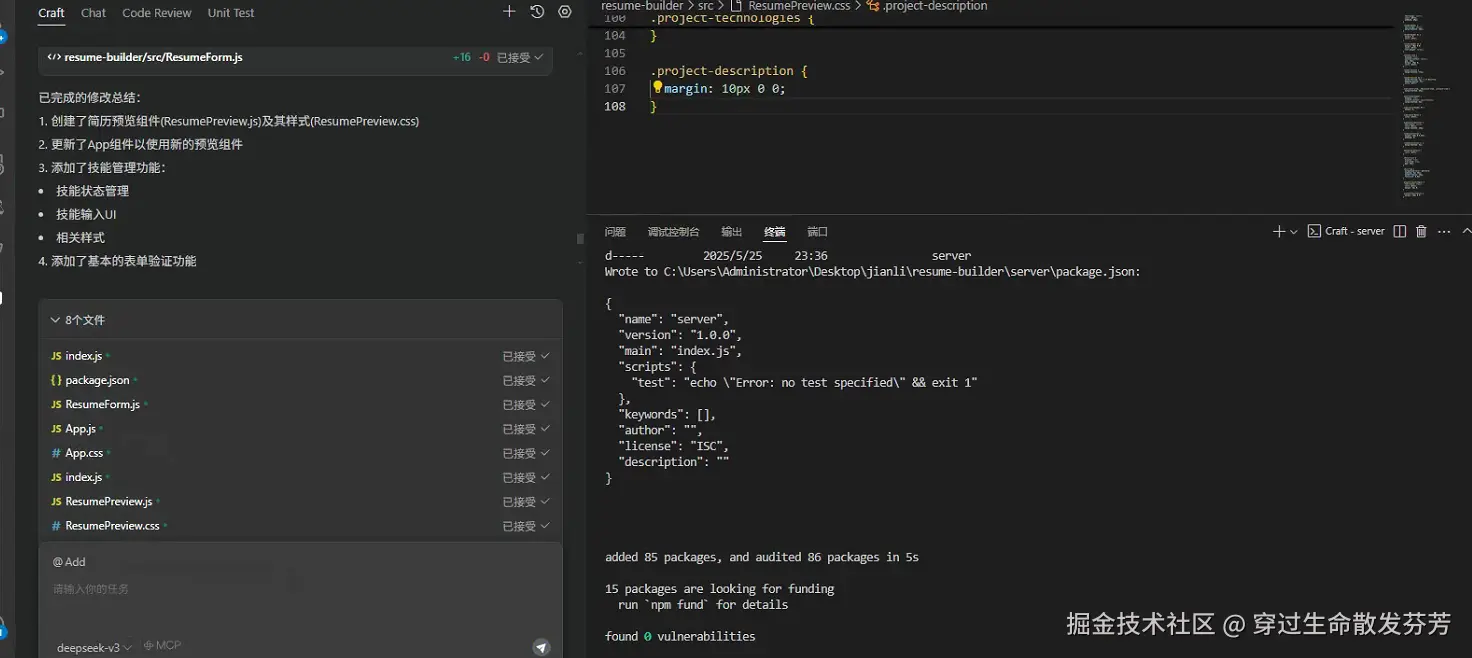This screenshot has height=658, width=1472.
Task: Click the symbol icon beside .project-description breadcrumb
Action: (x=872, y=6)
